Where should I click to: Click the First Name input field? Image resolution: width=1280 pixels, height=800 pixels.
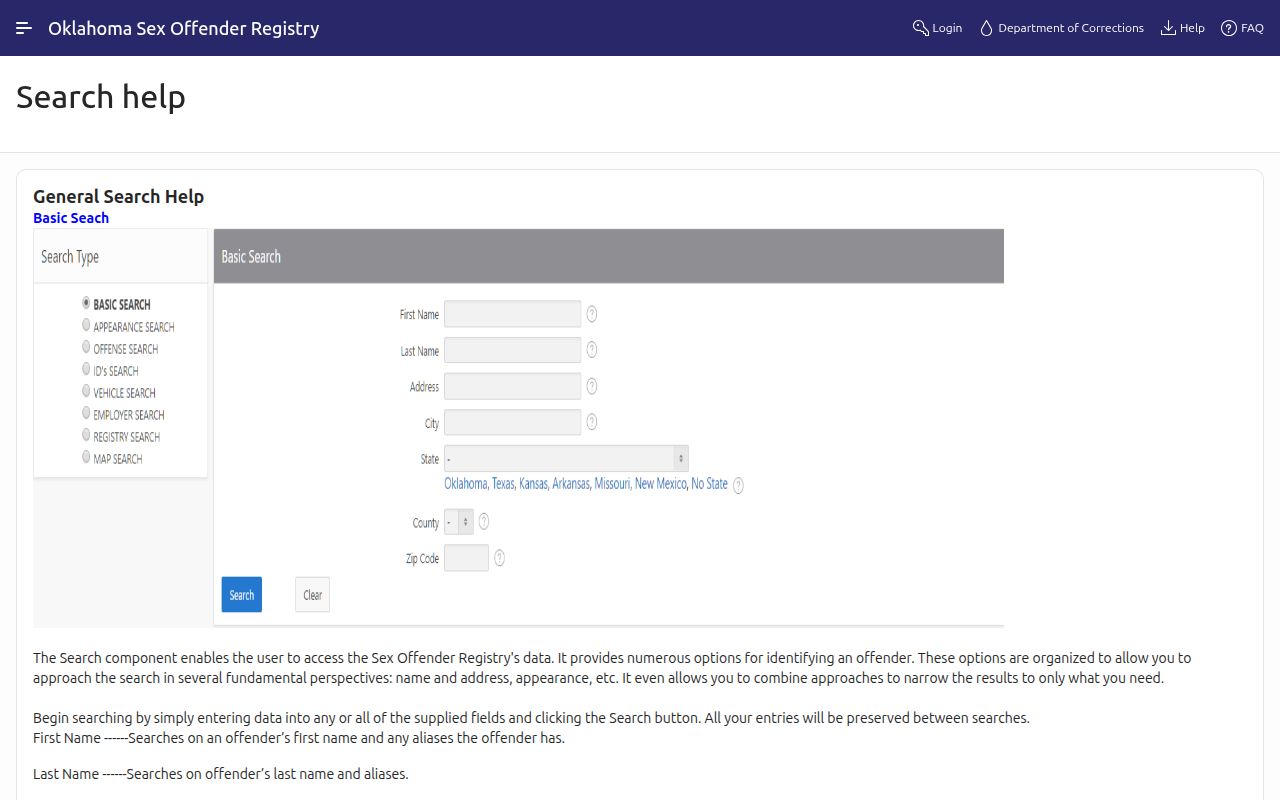coord(512,314)
